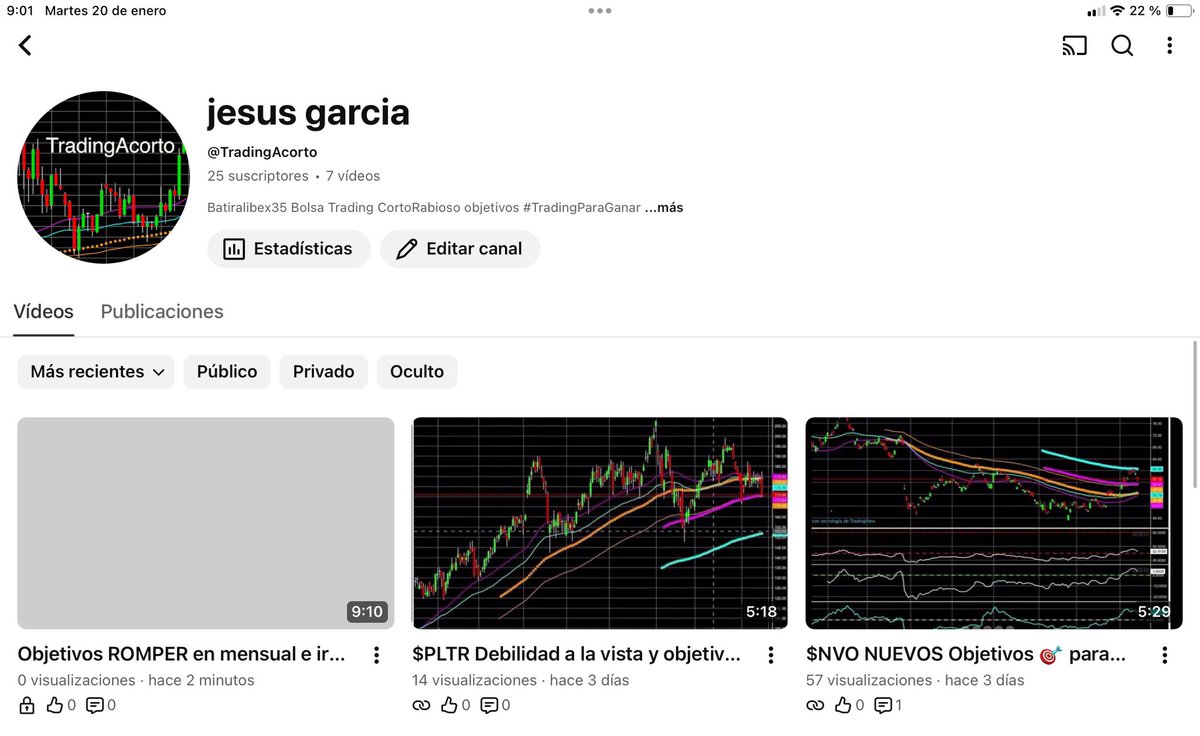Open the cast to device icon
The image size is (1200, 736).
tap(1074, 46)
